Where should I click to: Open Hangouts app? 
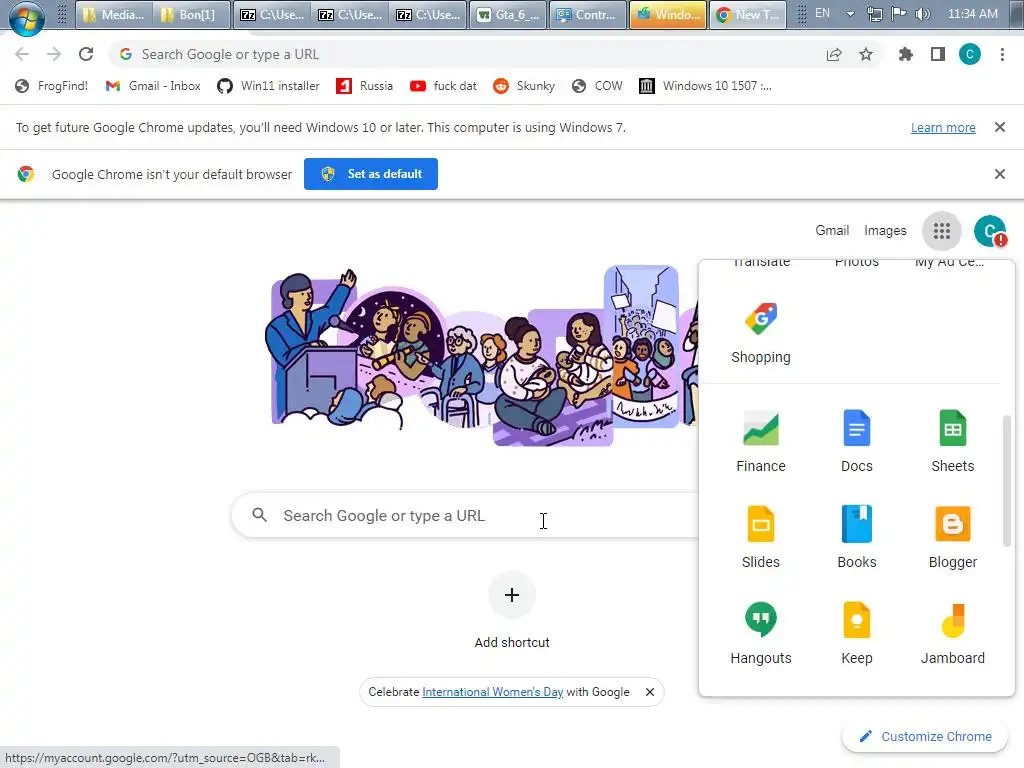pos(761,633)
